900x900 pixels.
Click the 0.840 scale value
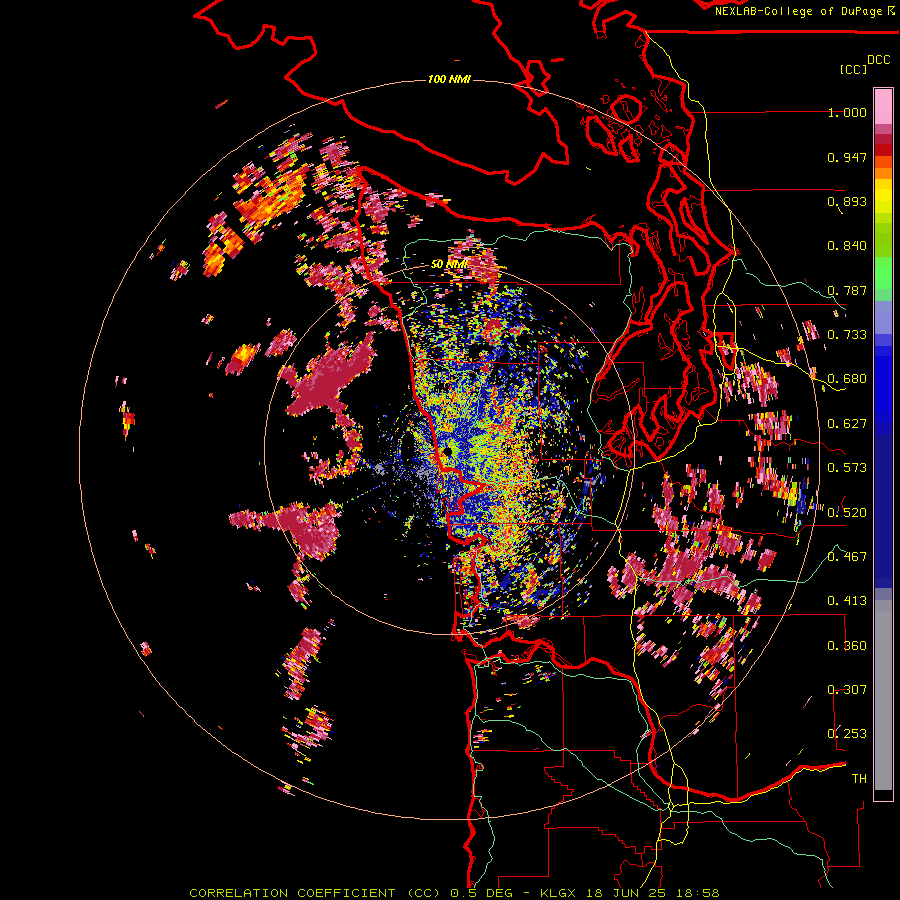pos(847,246)
